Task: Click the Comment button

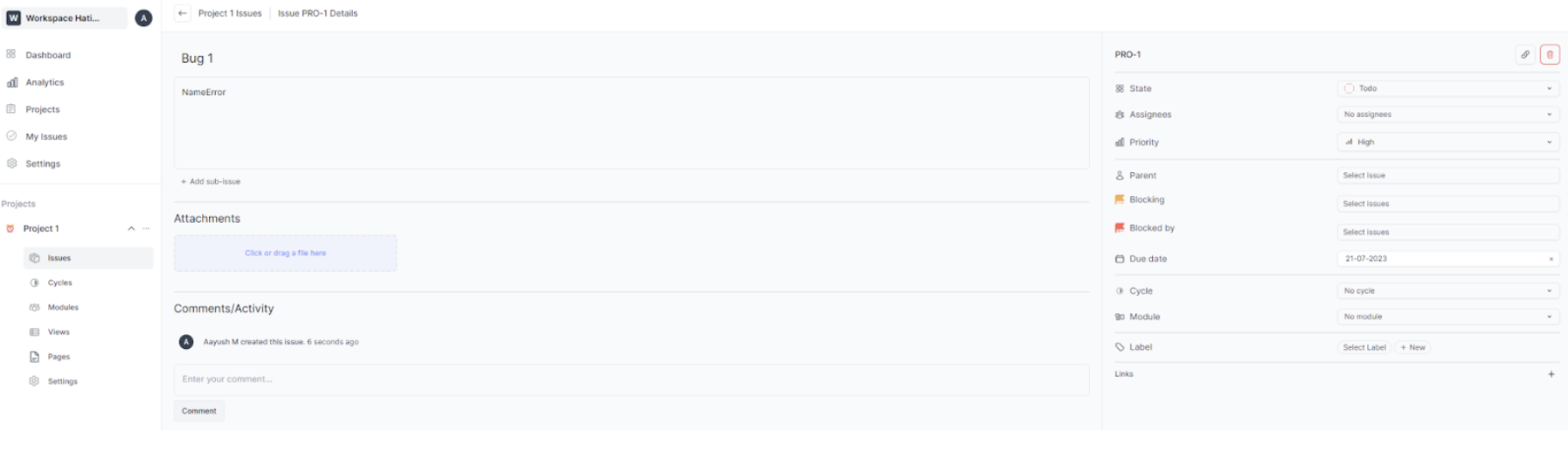Action: (199, 411)
